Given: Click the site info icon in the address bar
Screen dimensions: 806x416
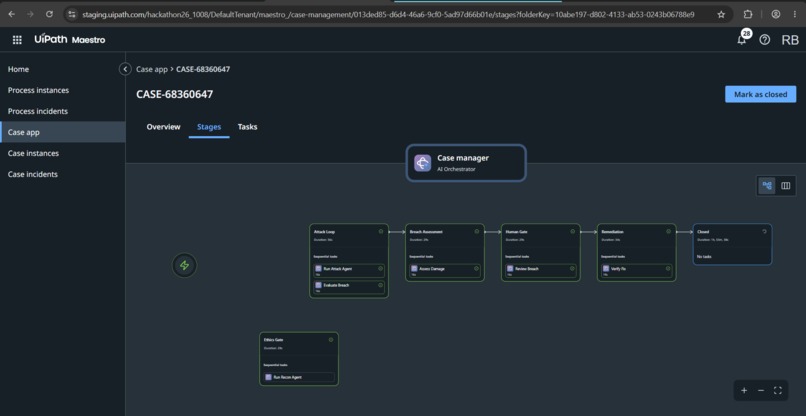Looking at the screenshot, I should click(x=72, y=14).
